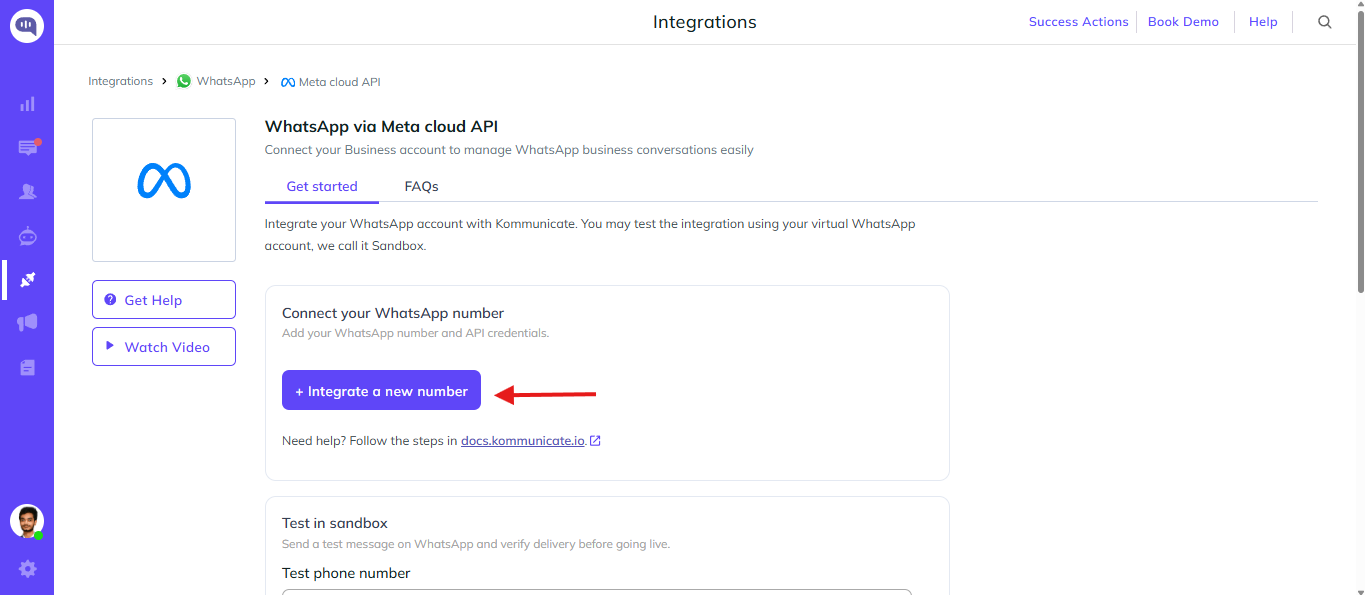Click the 'WhatsApp via Meta cloud API' title

click(381, 127)
